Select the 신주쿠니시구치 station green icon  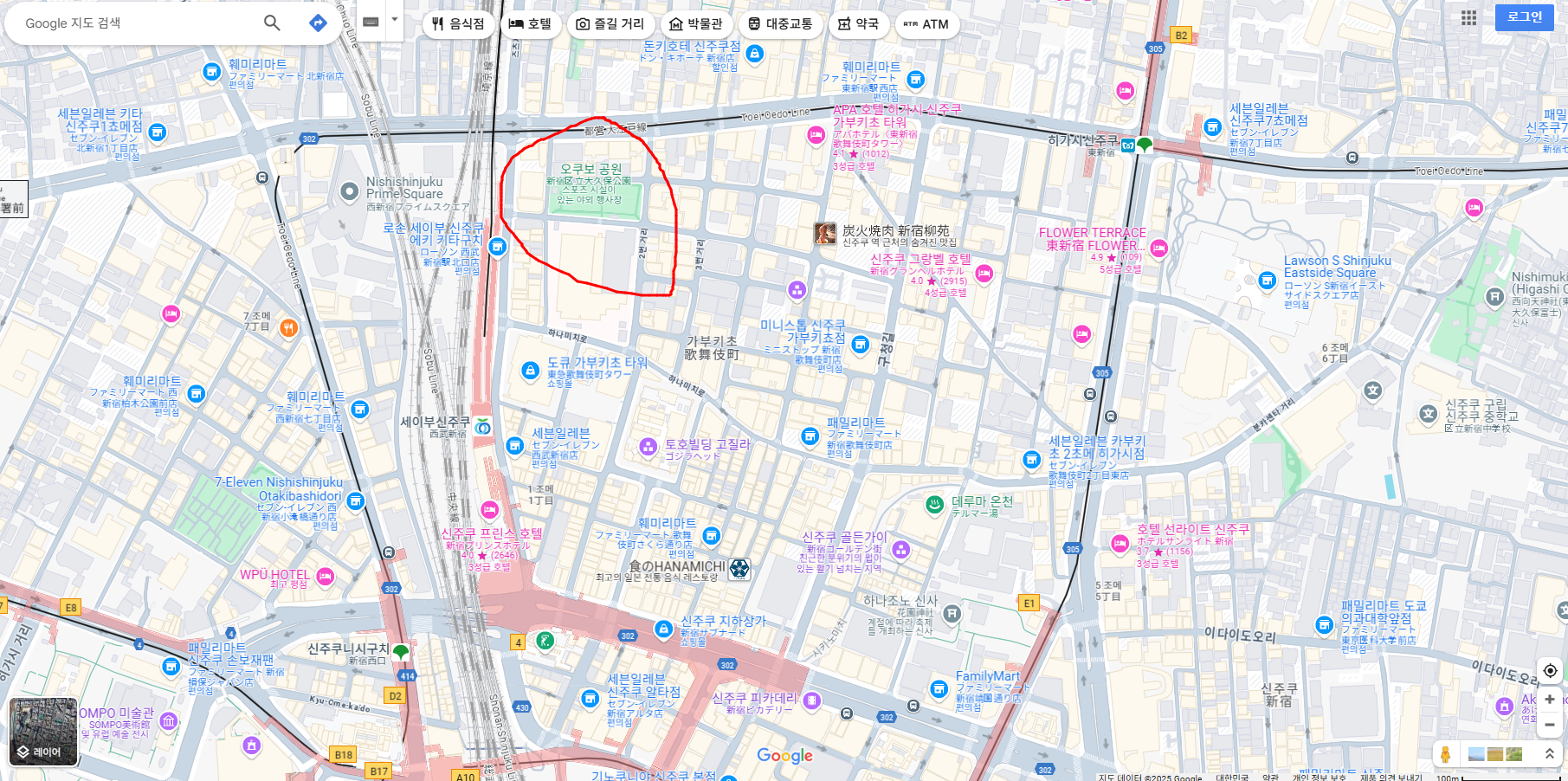coord(400,651)
